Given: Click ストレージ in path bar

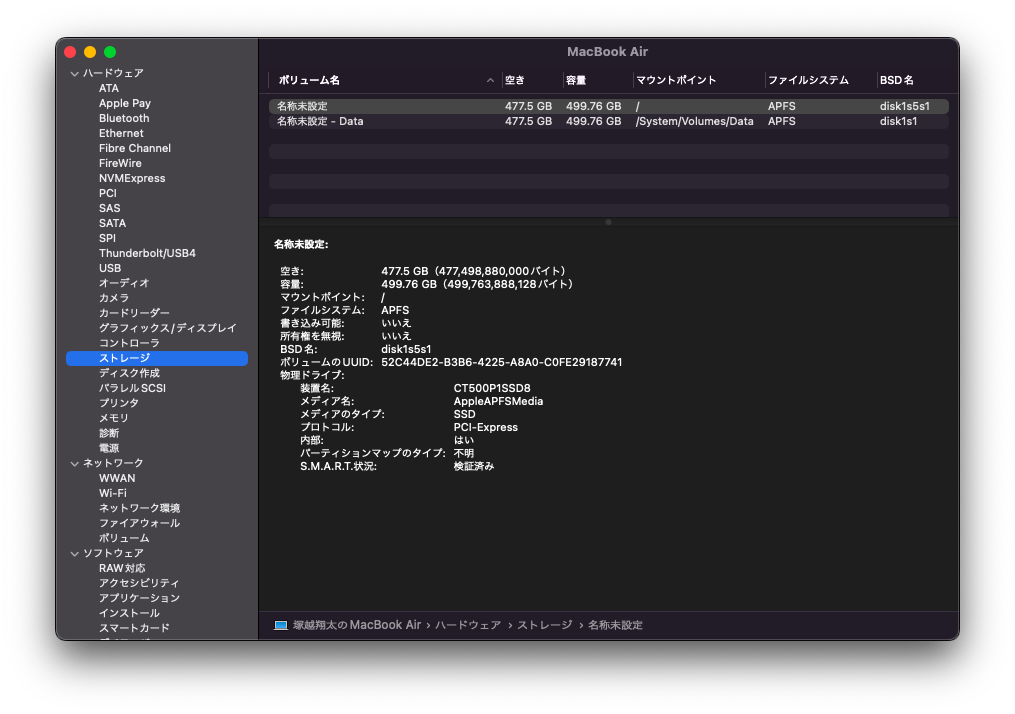Looking at the screenshot, I should pyautogui.click(x=544, y=625).
